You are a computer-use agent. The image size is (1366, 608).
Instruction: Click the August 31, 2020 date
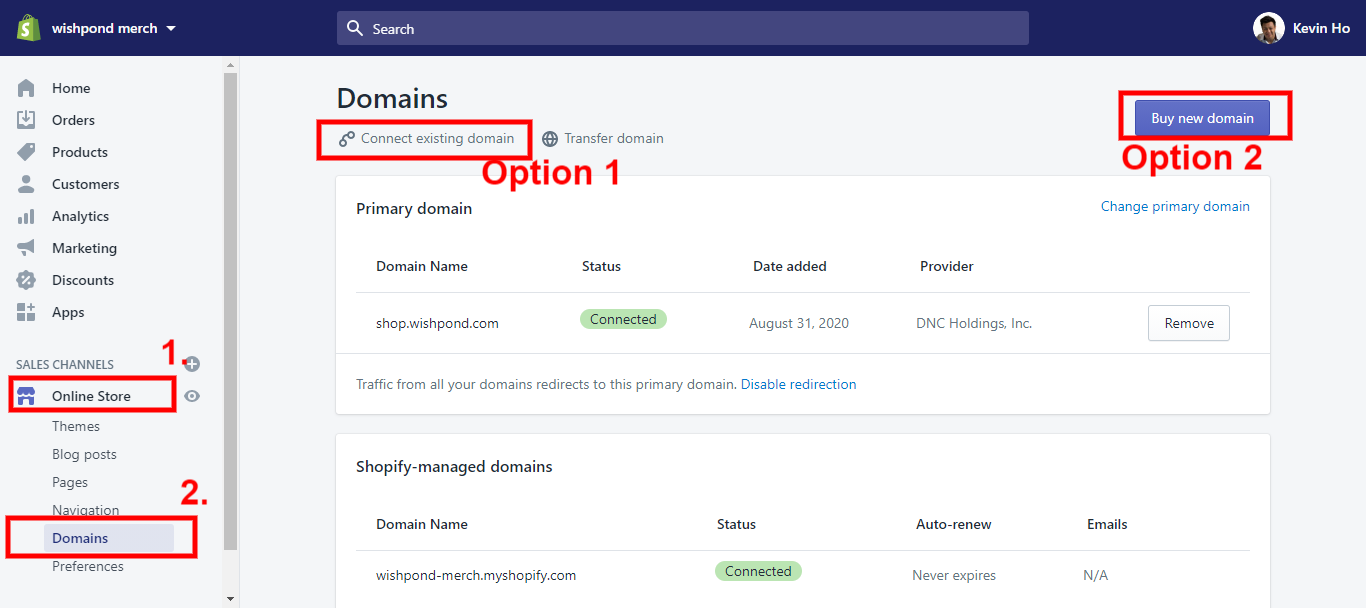pyautogui.click(x=799, y=323)
